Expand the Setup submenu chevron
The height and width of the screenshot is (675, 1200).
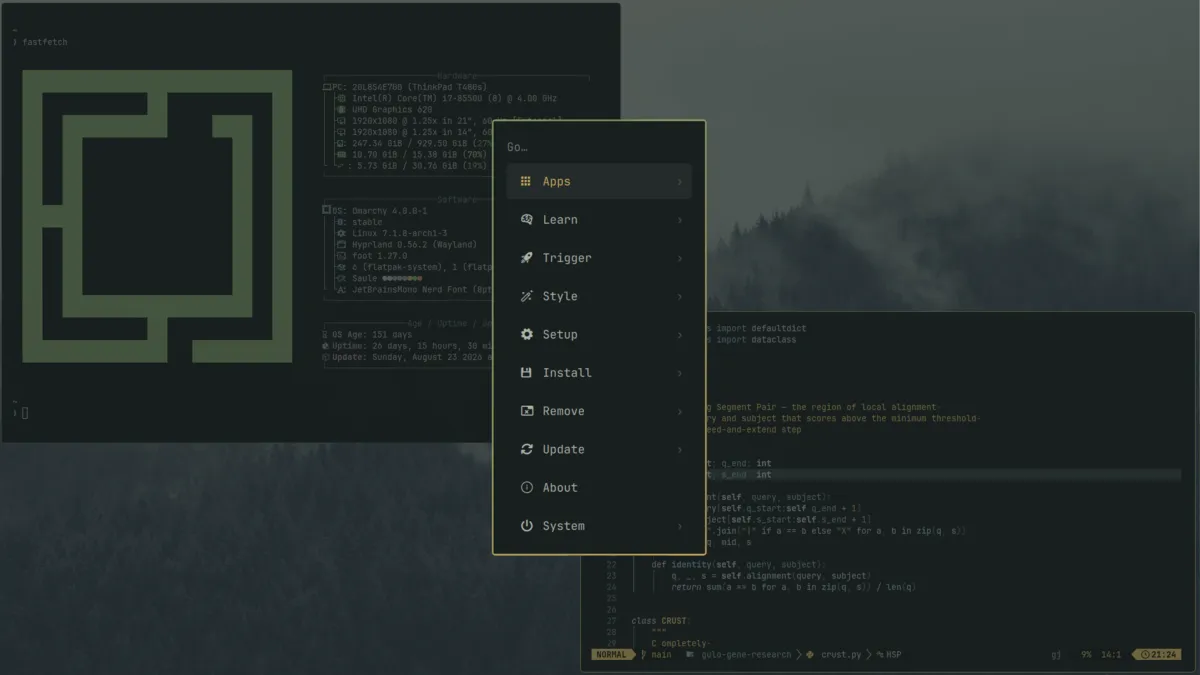pos(680,334)
